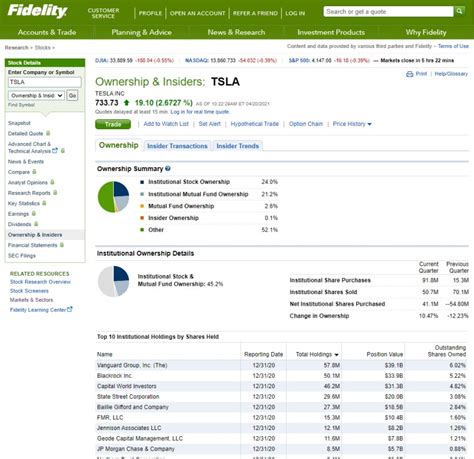Switch to Insider Transactions tab
This screenshot has width=474, height=459.
pos(177,146)
